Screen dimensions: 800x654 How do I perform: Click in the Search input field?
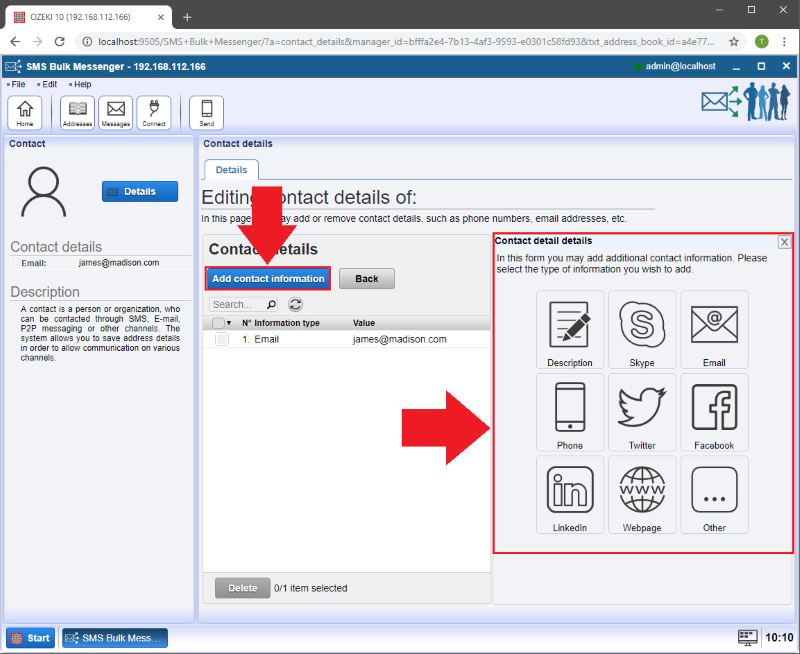tap(236, 304)
